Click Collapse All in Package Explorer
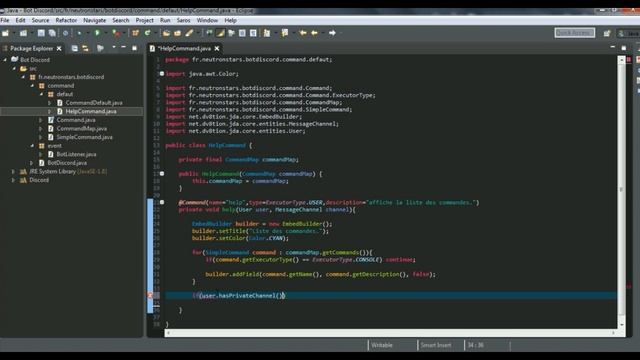The height and width of the screenshot is (360, 640). (74, 48)
